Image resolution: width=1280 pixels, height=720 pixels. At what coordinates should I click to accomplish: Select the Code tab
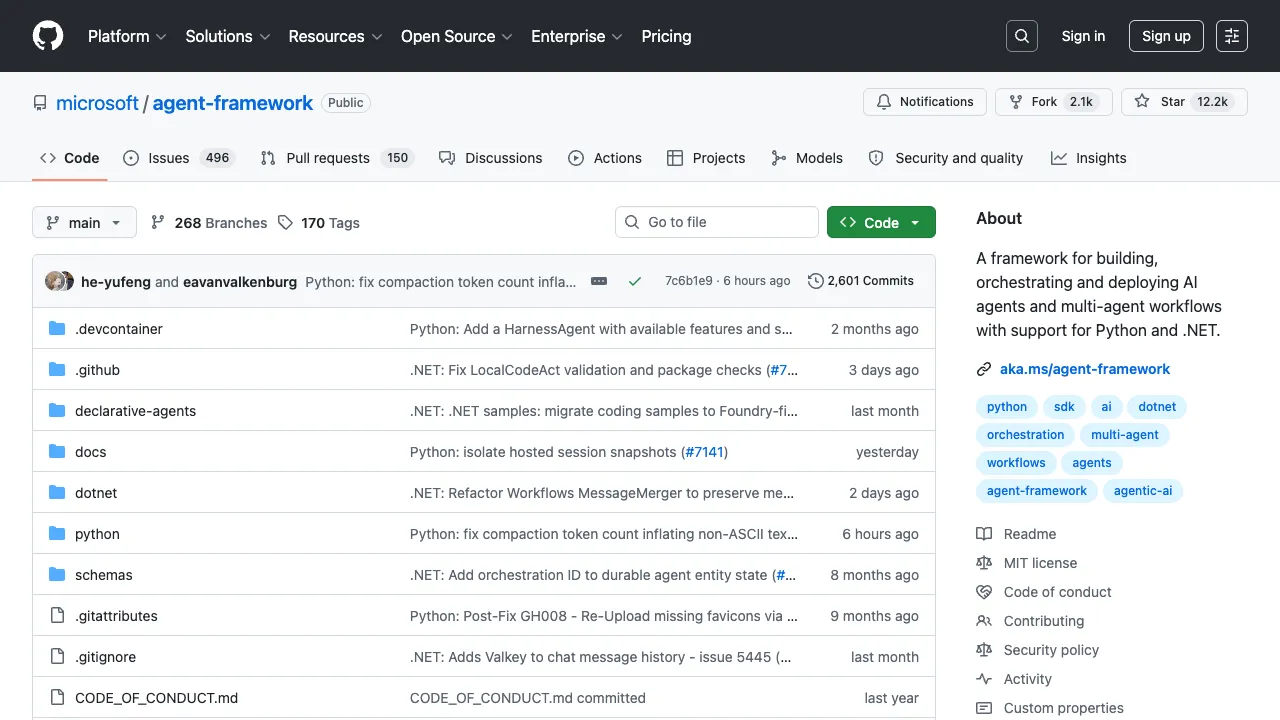tap(69, 158)
